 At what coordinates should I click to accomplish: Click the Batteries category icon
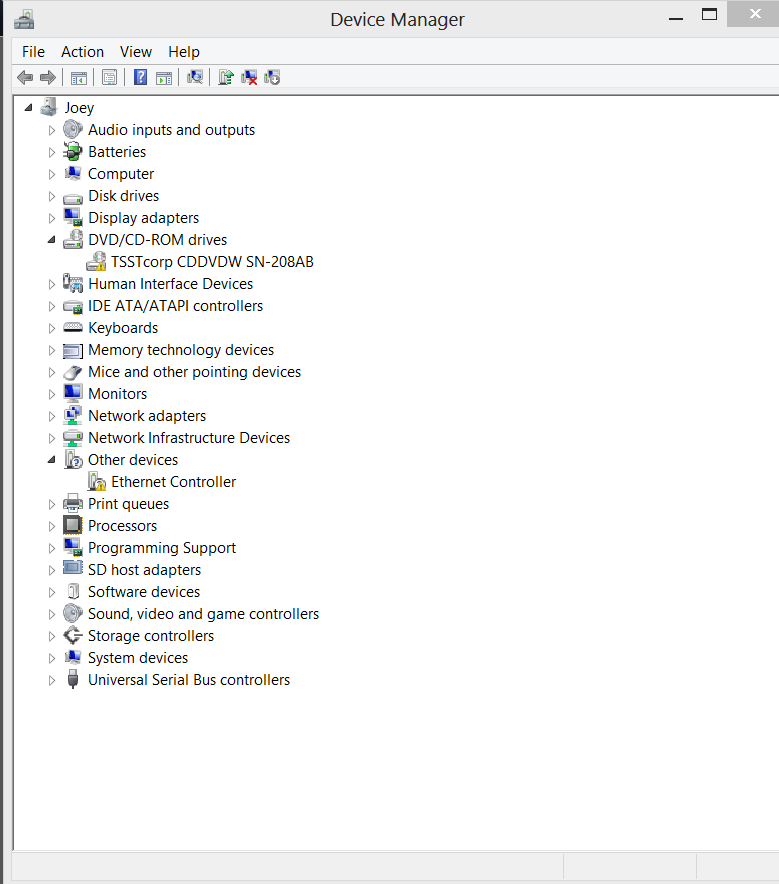[73, 152]
